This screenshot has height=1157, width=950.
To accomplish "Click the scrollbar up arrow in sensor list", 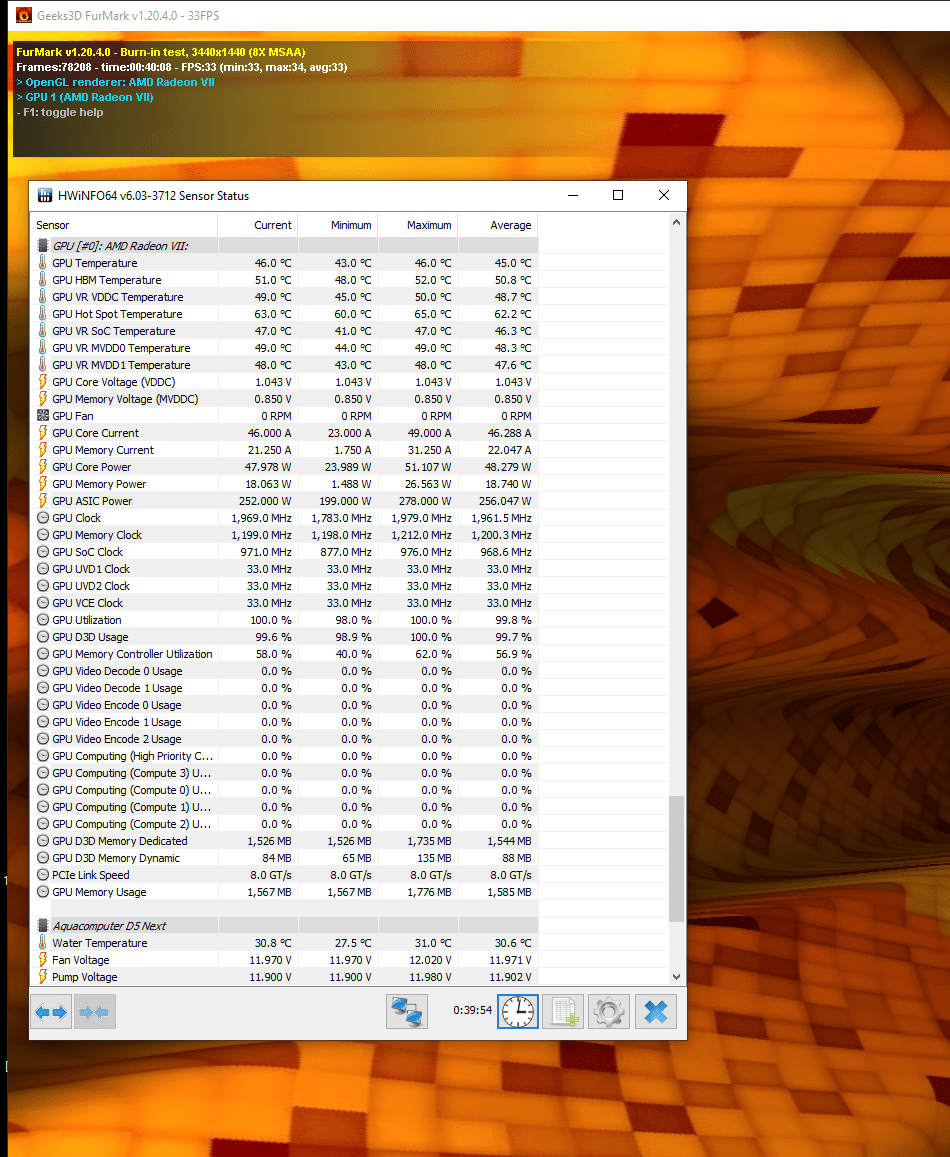I will pyautogui.click(x=676, y=222).
